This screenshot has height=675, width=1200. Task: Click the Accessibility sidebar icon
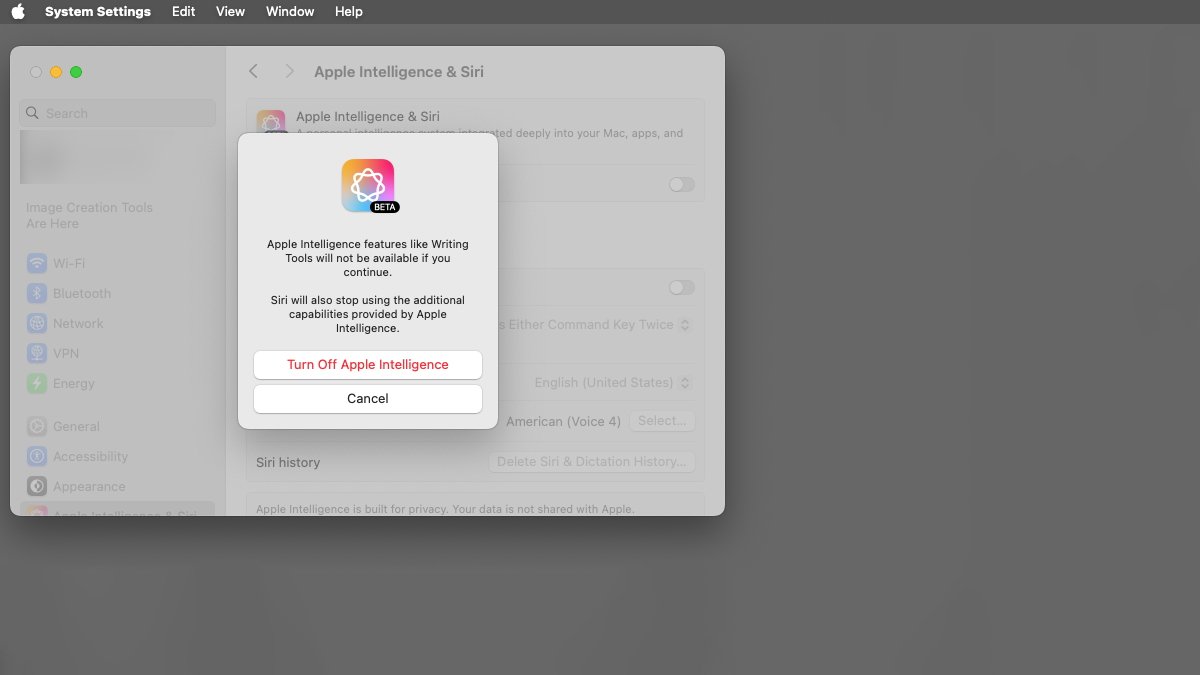click(37, 457)
